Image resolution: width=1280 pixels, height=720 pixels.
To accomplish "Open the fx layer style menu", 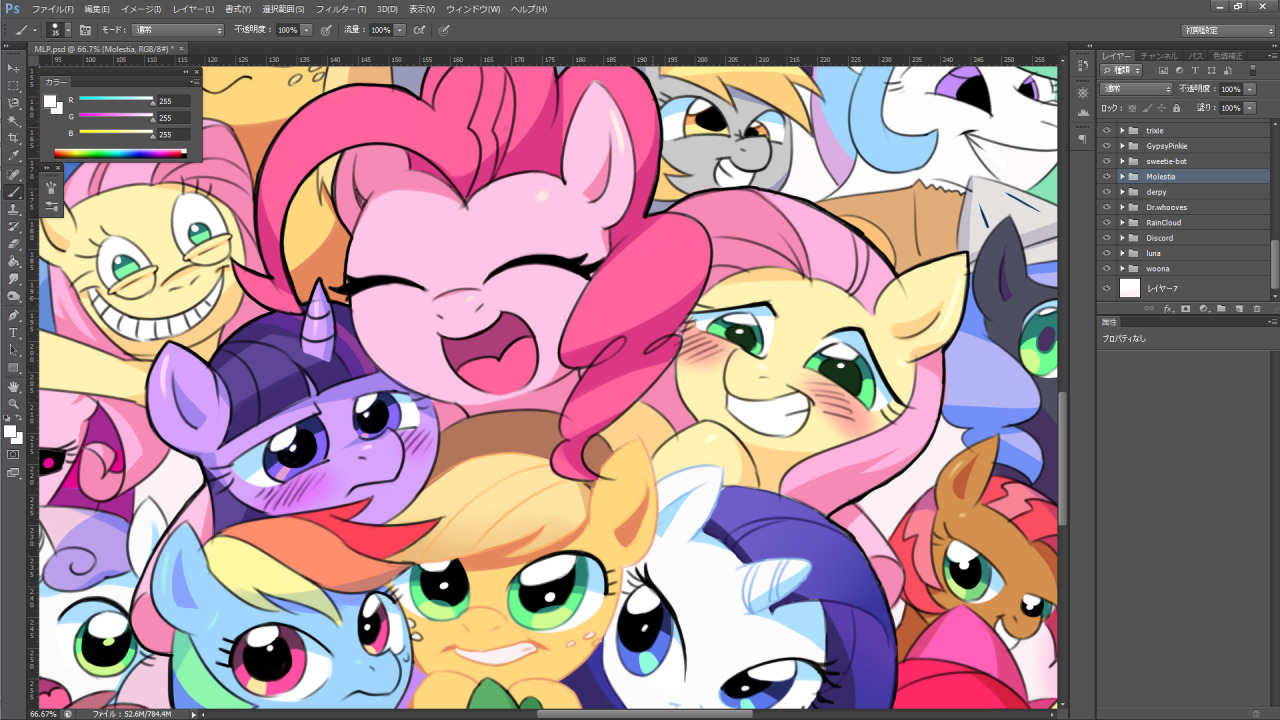I will pyautogui.click(x=1168, y=308).
